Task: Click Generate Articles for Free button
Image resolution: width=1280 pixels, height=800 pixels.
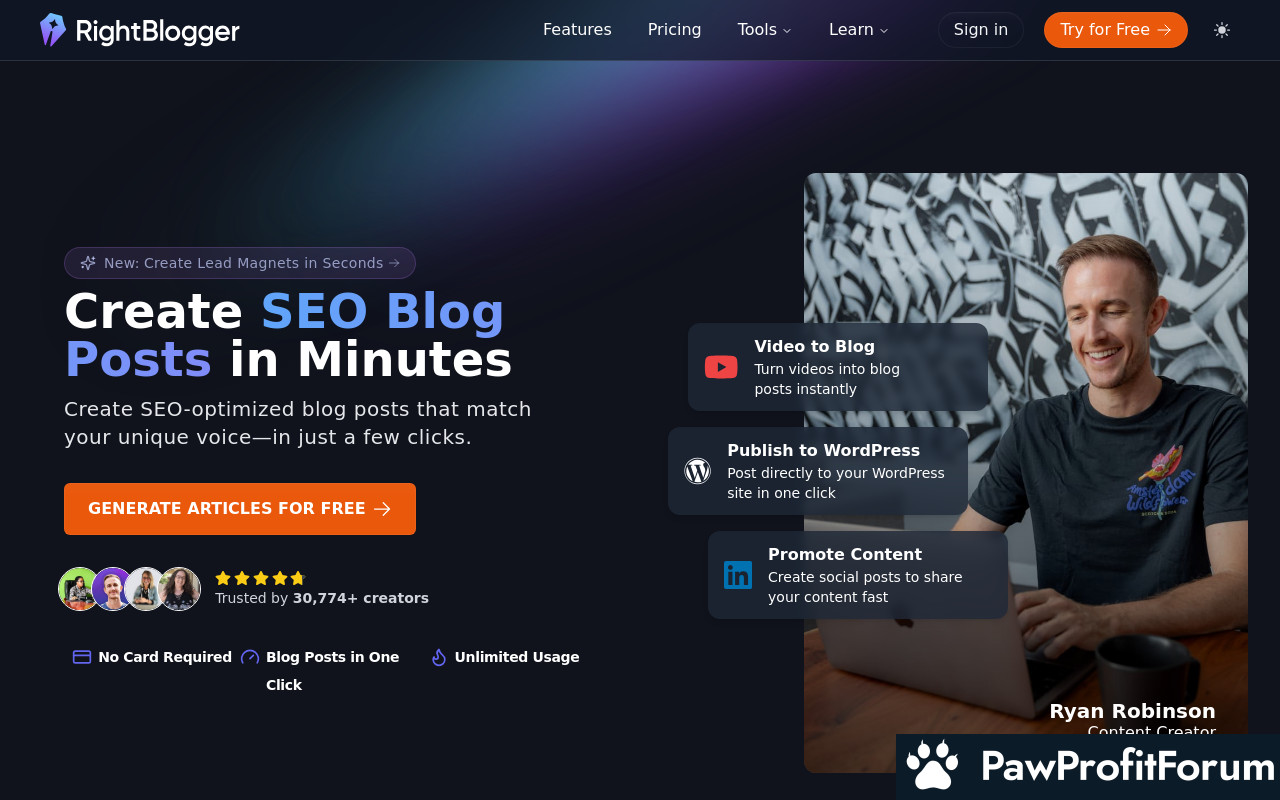Action: pos(240,509)
